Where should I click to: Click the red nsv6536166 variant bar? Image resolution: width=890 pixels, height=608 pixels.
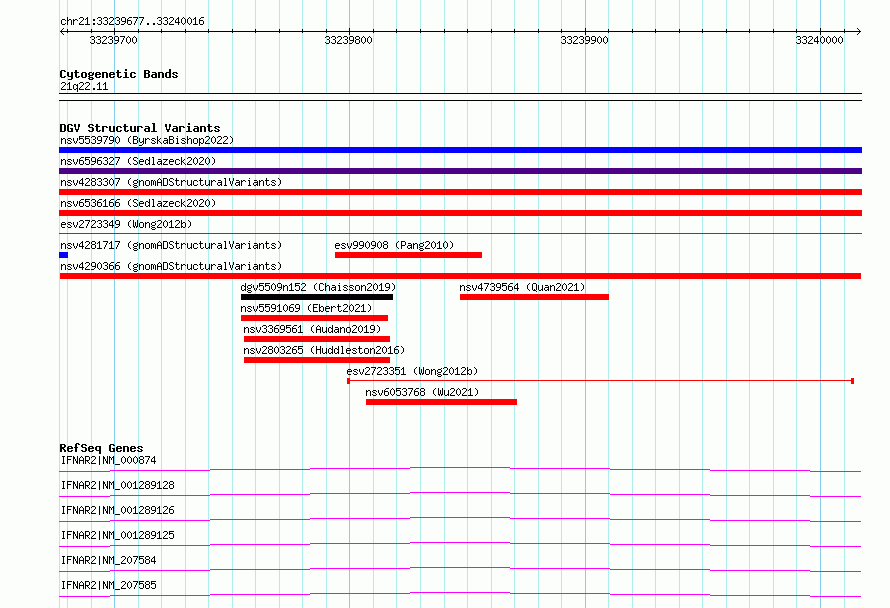click(x=460, y=213)
